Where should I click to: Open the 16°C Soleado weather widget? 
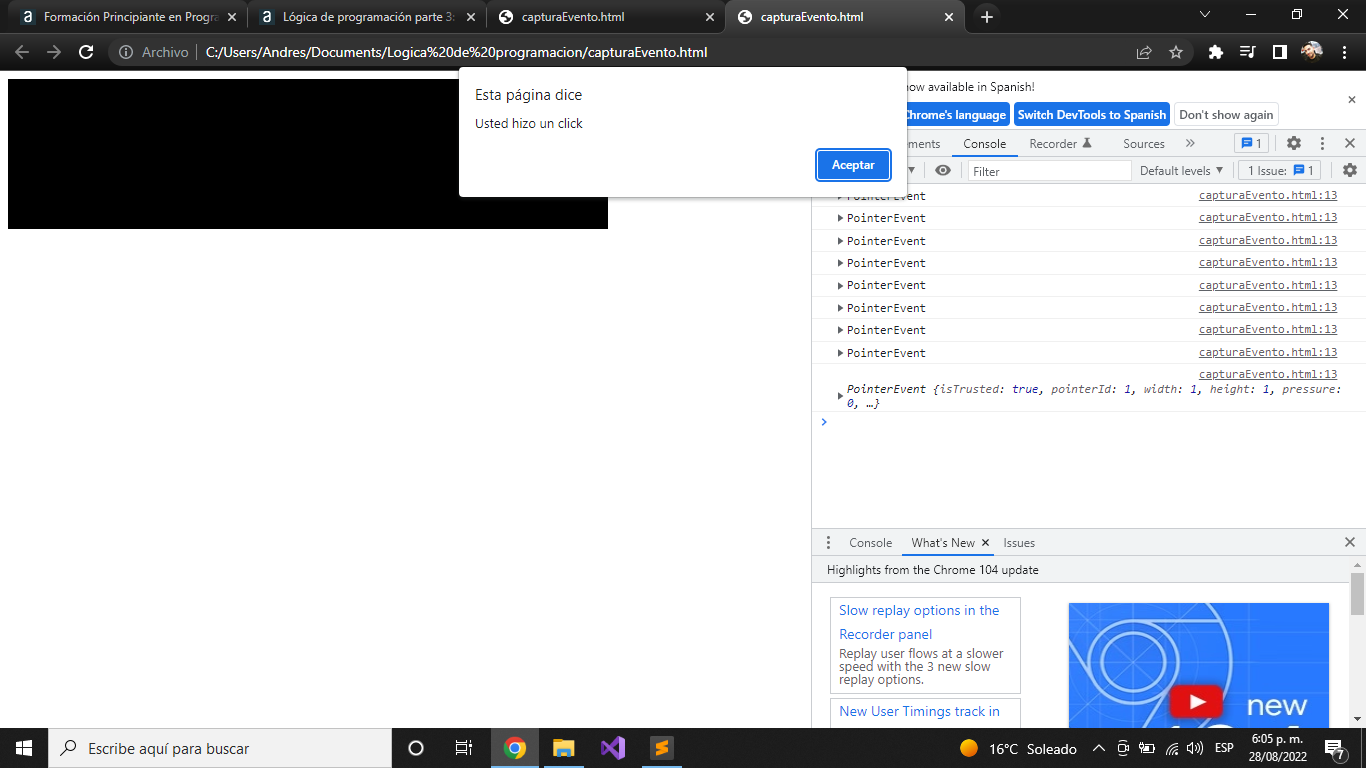[x=1018, y=748]
